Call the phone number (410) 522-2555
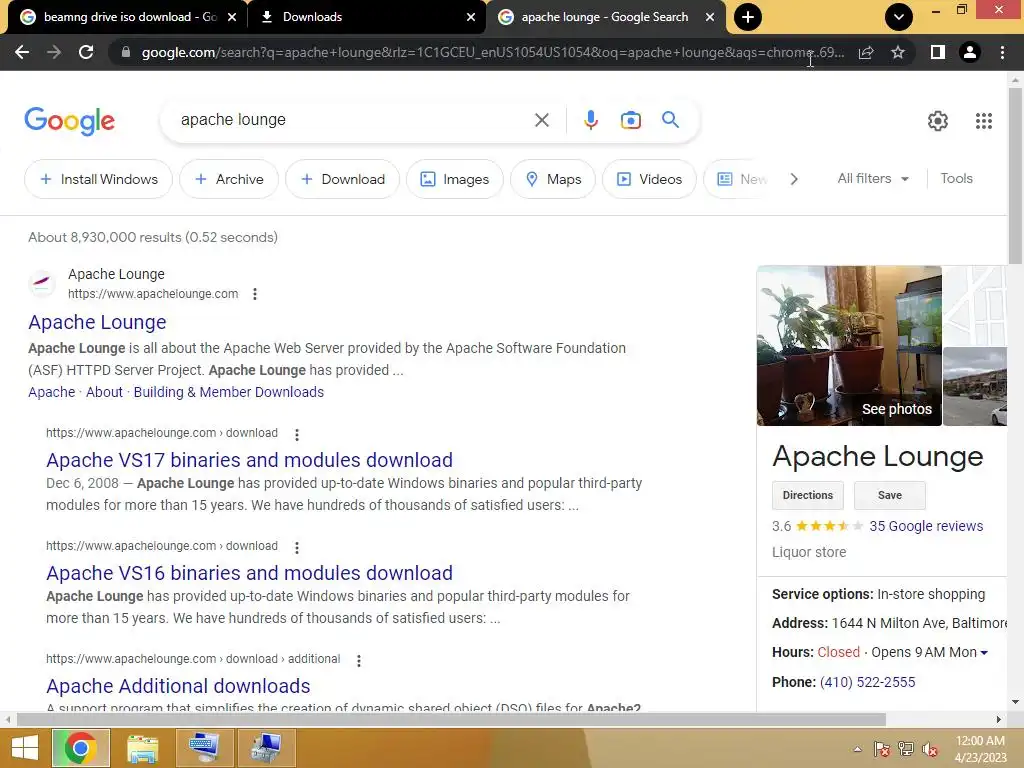The width and height of the screenshot is (1024, 768). 867,682
